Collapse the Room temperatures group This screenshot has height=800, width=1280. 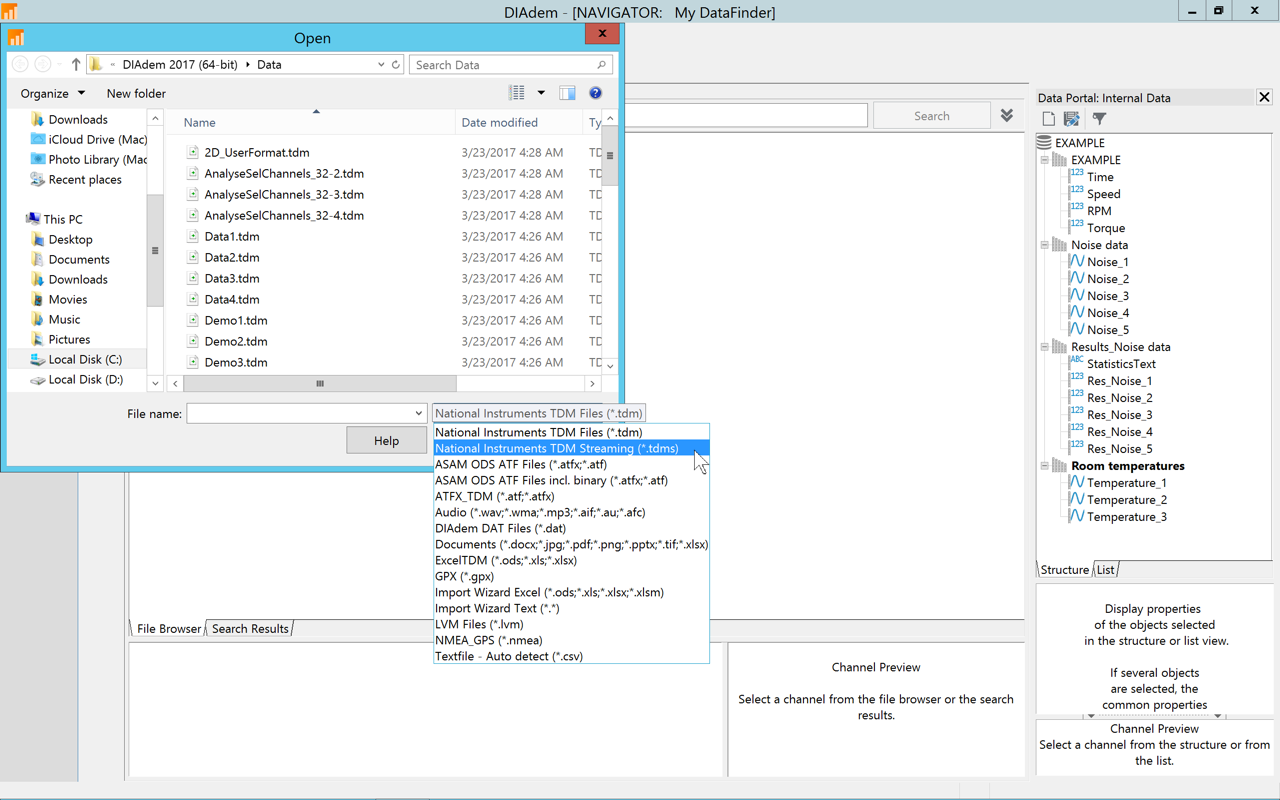(x=1045, y=466)
